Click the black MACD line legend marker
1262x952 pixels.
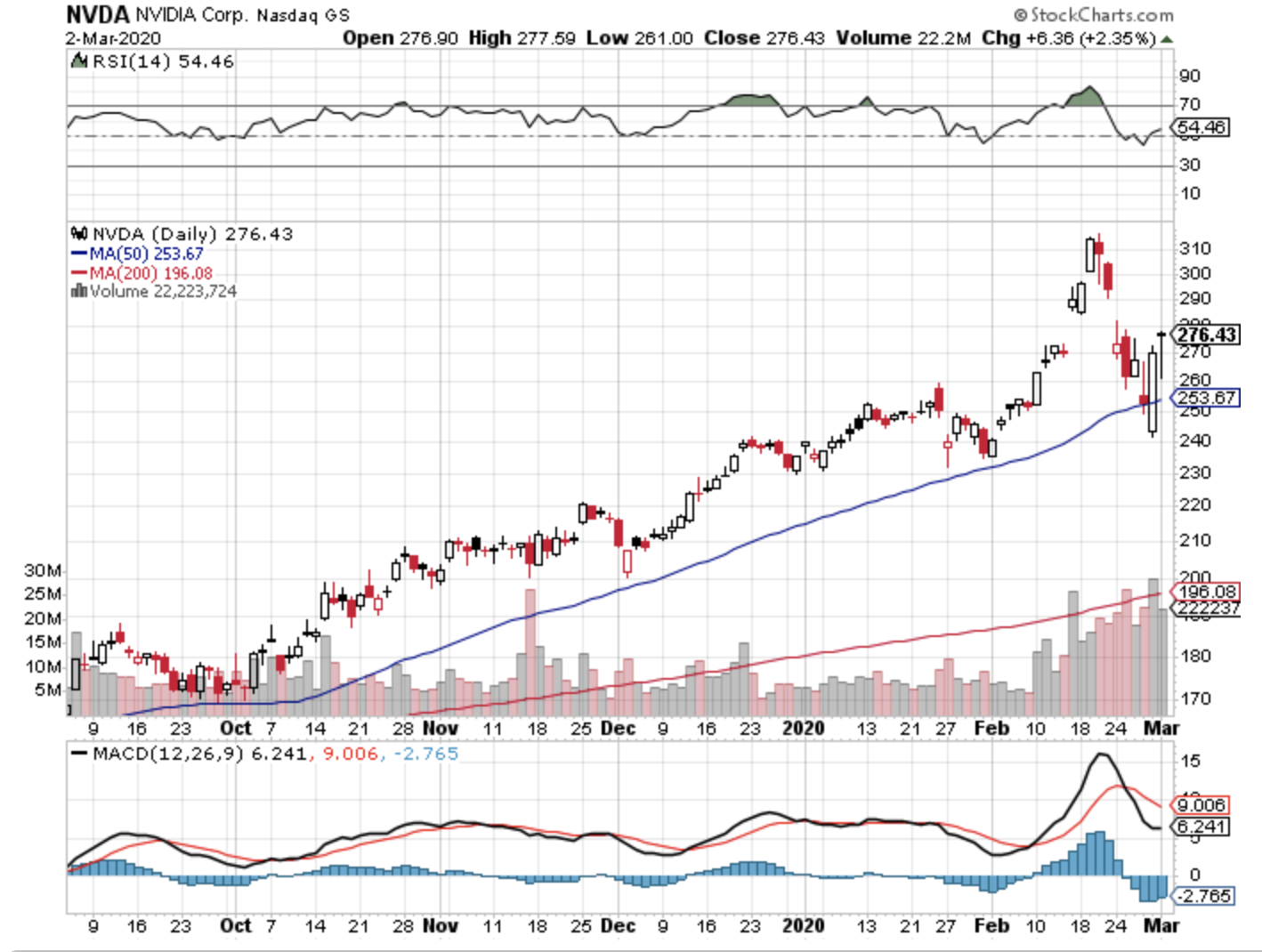(x=79, y=754)
